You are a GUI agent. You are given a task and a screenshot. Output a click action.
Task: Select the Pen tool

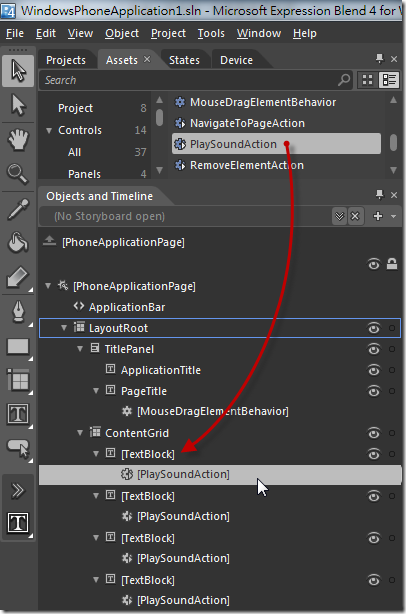pyautogui.click(x=18, y=313)
